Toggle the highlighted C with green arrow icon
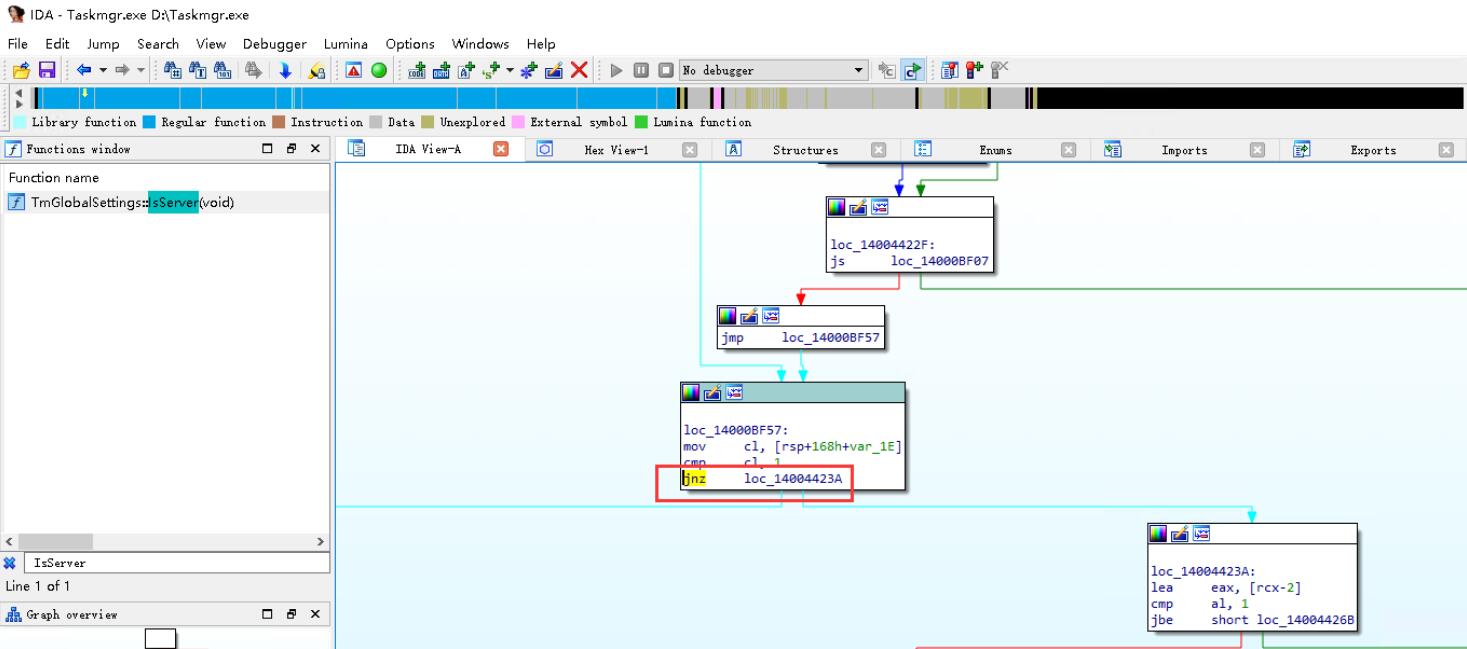Screen dimensions: 1467x649 pos(912,70)
